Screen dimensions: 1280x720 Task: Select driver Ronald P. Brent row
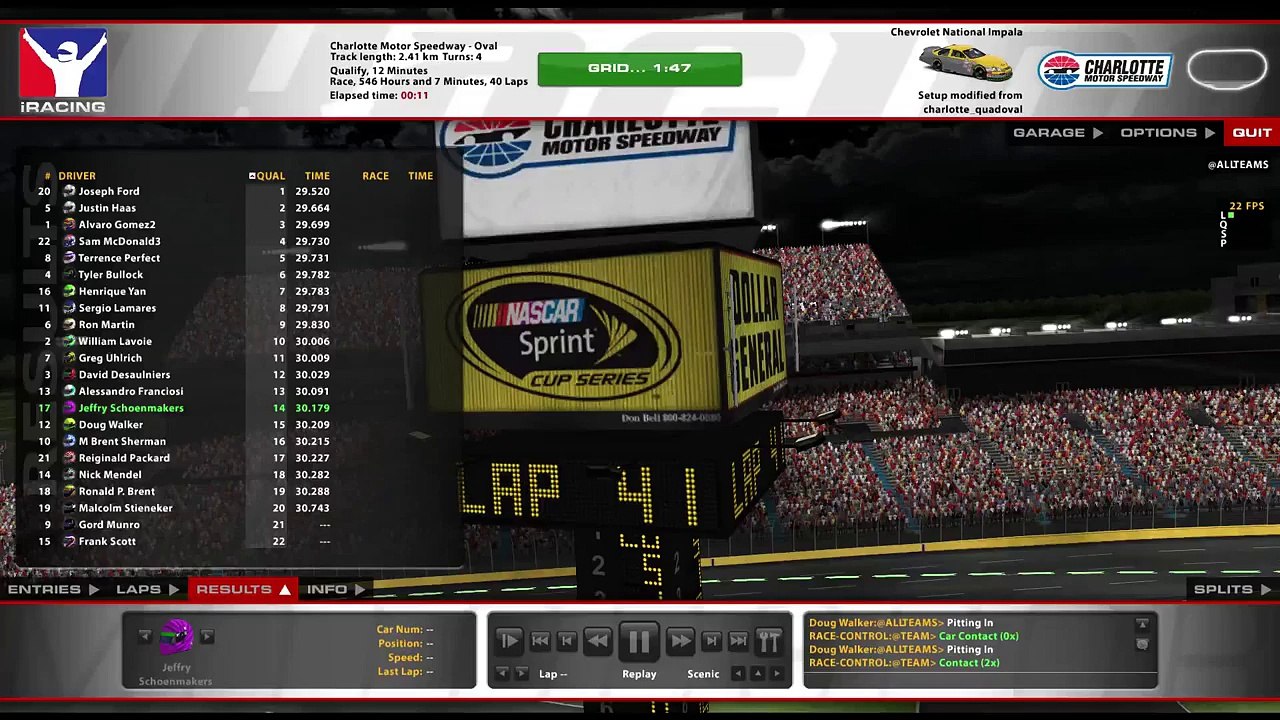tap(185, 491)
